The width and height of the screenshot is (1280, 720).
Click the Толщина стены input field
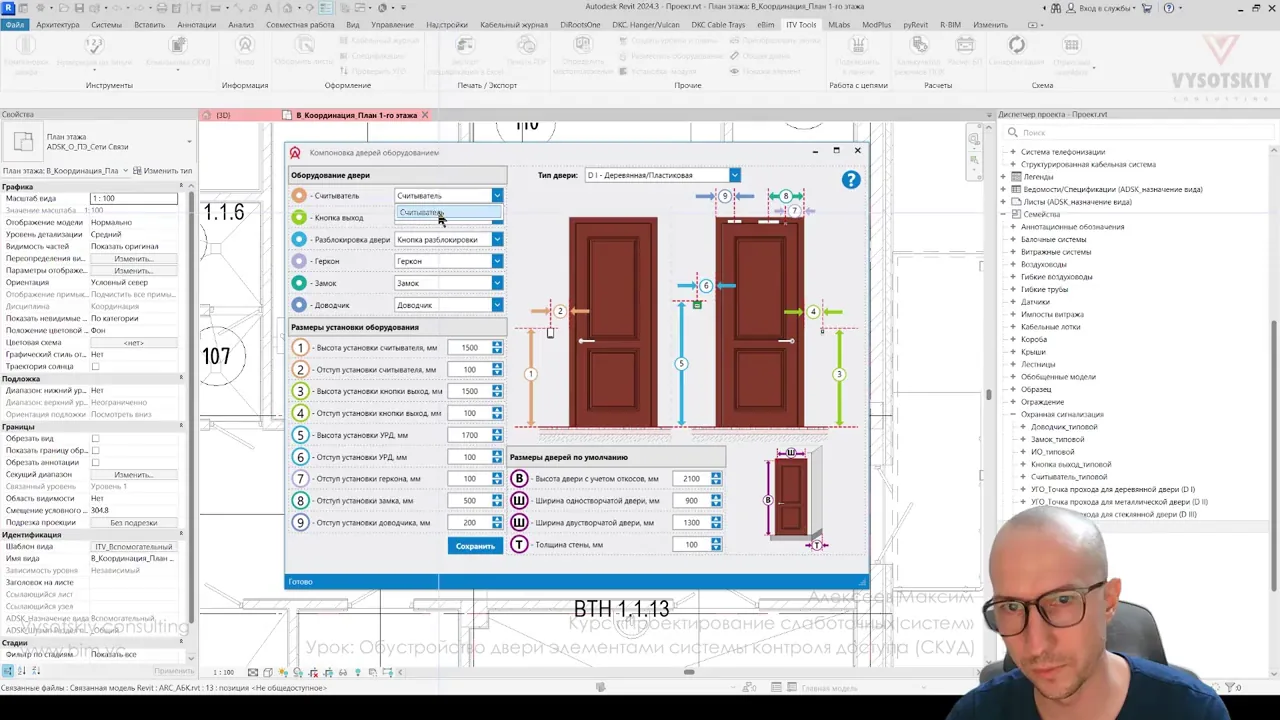(x=691, y=545)
